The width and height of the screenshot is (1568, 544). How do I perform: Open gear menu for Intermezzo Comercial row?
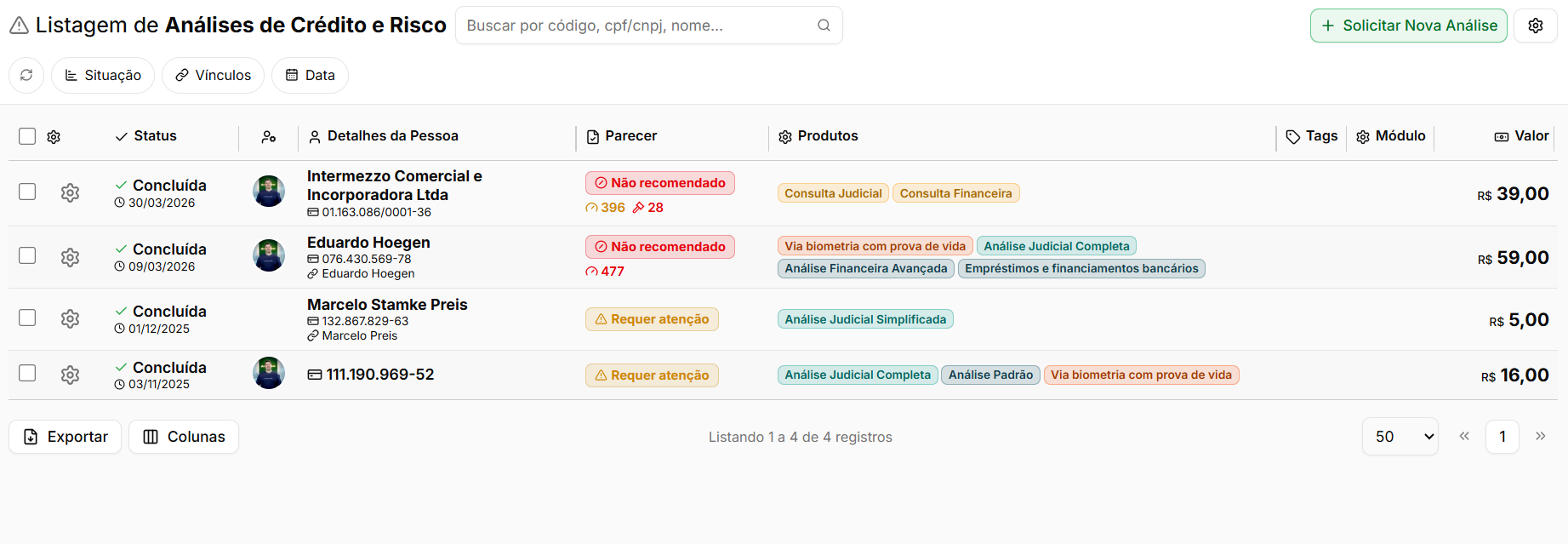71,193
